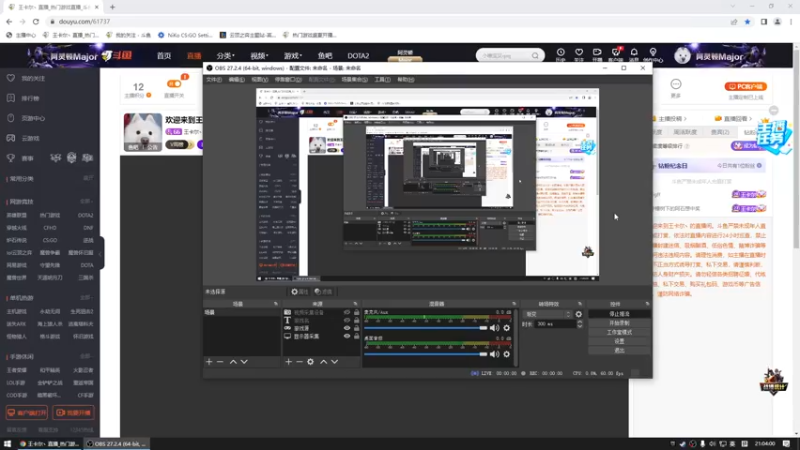Remove the selected source with the Sources minus icon
Image resolution: width=800 pixels, height=450 pixels.
click(x=299, y=362)
